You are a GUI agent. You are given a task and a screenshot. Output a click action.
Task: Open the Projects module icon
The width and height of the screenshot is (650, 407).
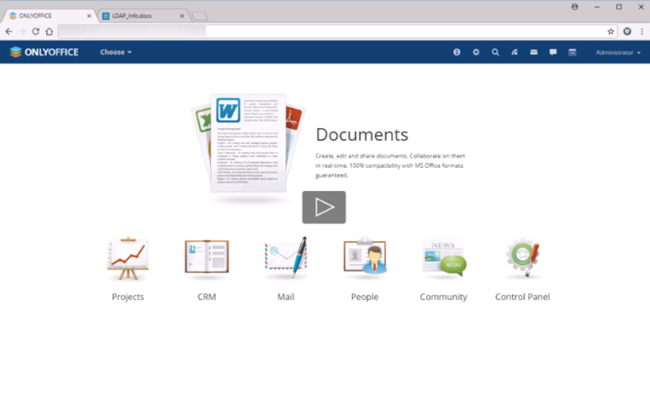pyautogui.click(x=128, y=259)
